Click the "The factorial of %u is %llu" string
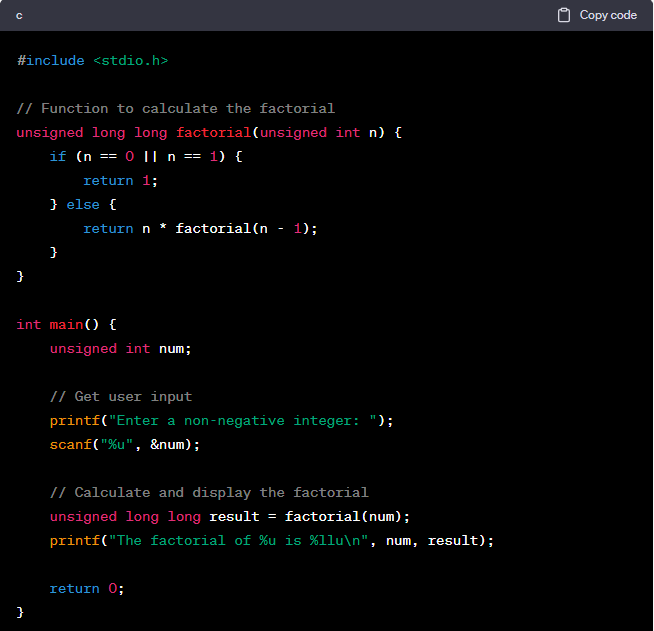The width and height of the screenshot is (654, 631). click(x=242, y=540)
